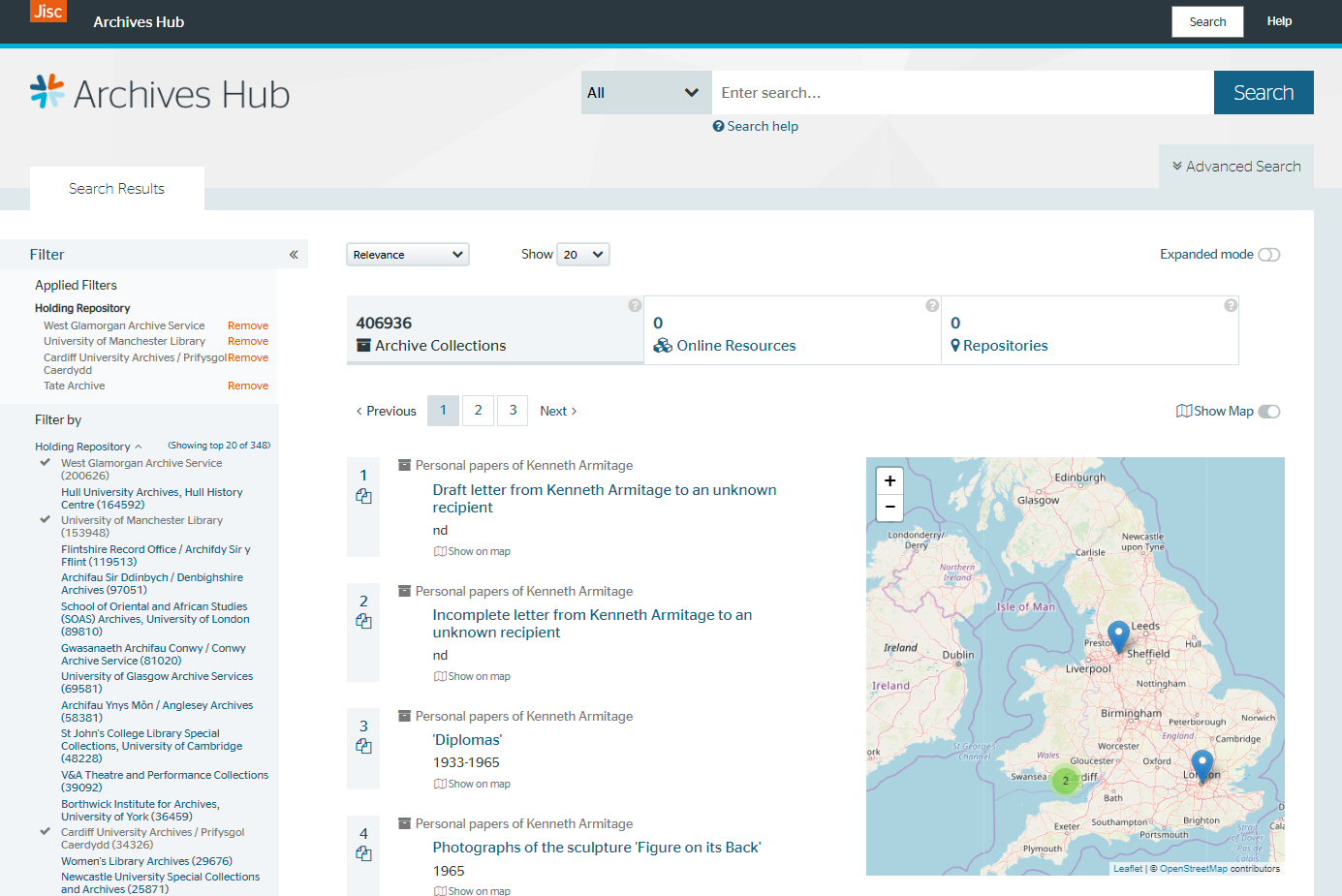Open OpenStreetMap attribution link
Screen dimensions: 1342x896
(1193, 869)
